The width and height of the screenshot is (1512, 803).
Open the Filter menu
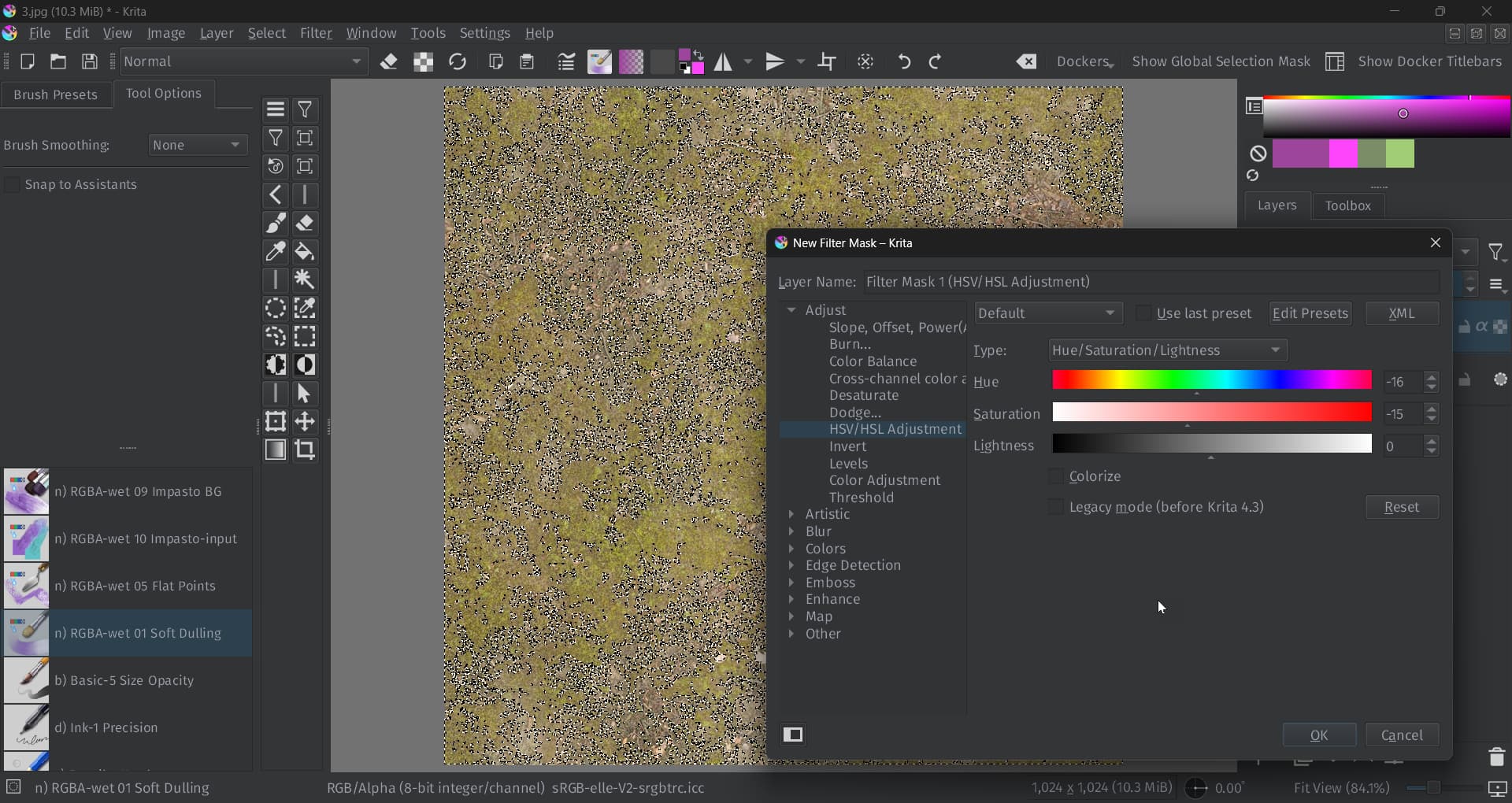point(316,33)
